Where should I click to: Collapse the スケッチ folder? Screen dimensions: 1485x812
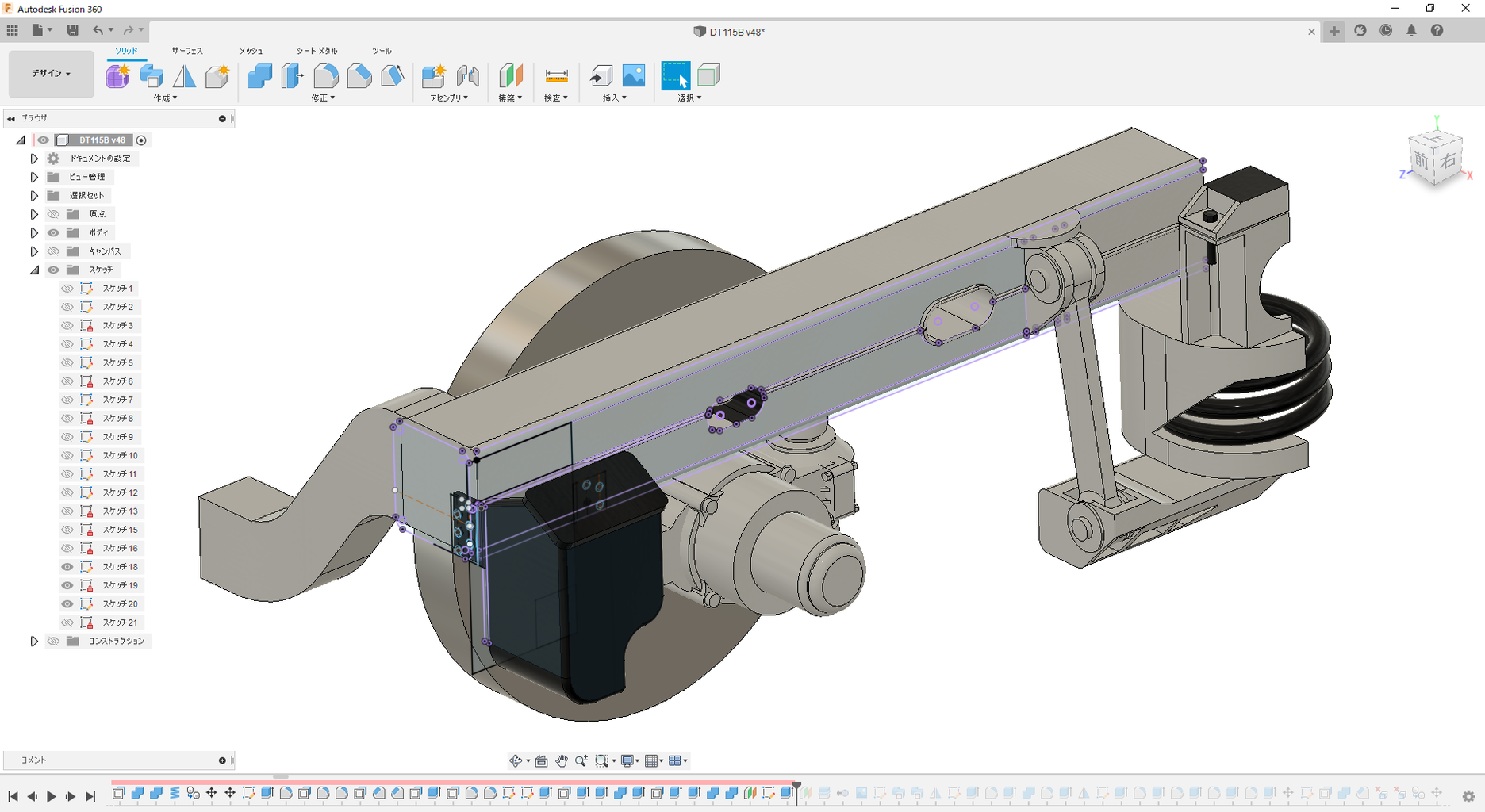tap(34, 270)
